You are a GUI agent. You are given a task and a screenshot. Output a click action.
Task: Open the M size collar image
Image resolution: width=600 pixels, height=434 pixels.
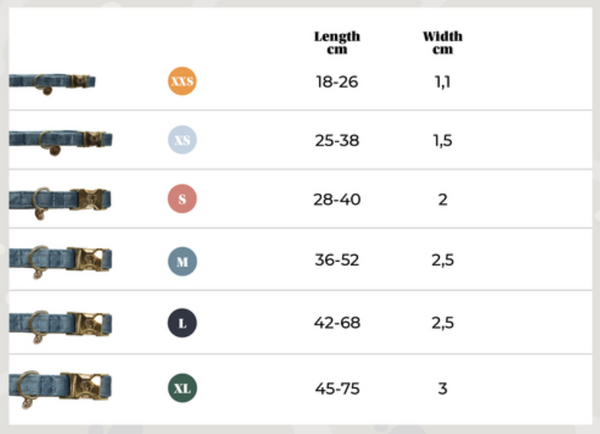[59, 262]
